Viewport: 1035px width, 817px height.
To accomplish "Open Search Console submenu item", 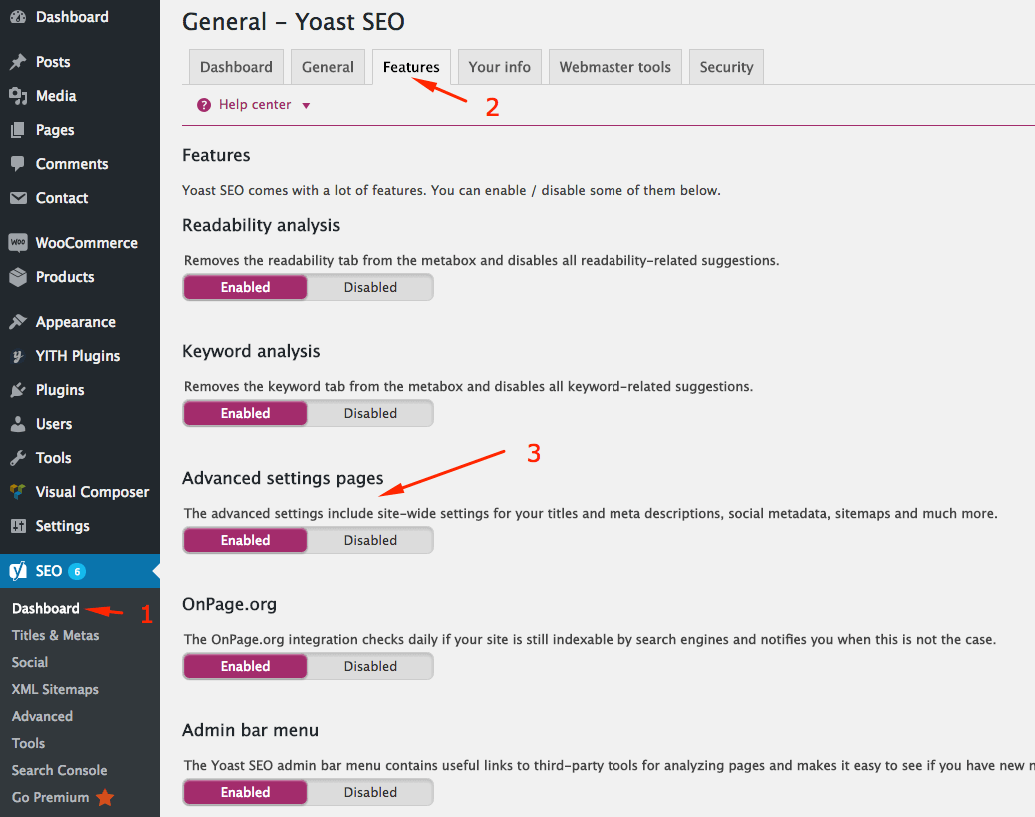I will (59, 771).
